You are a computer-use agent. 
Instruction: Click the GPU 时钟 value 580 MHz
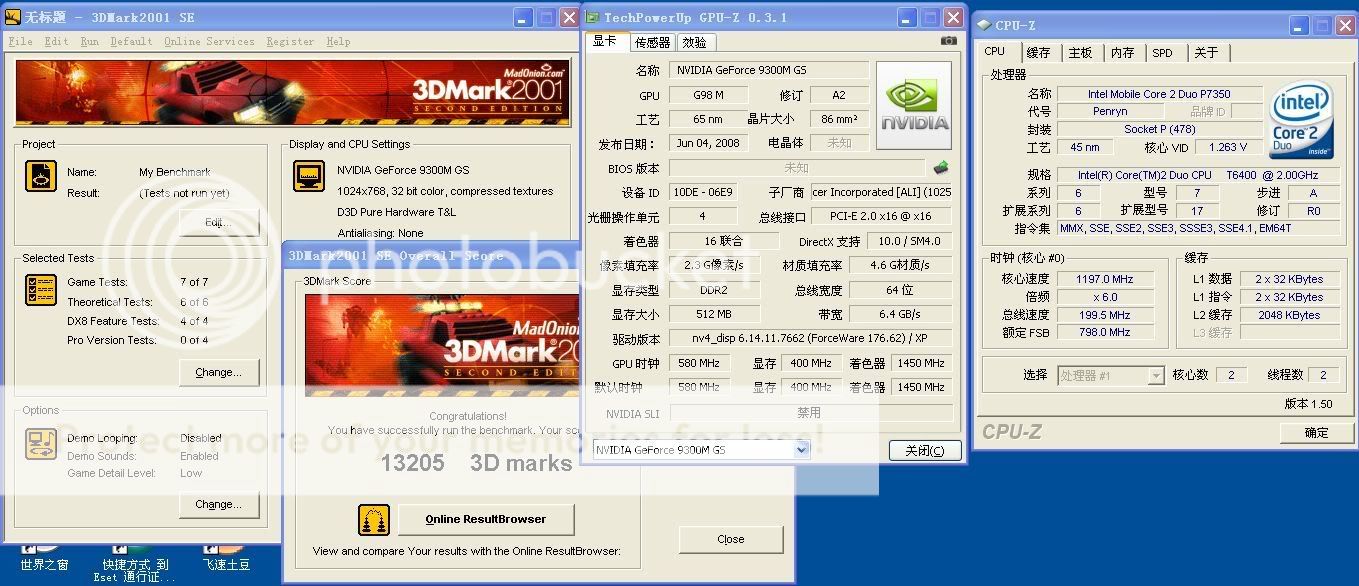(699, 363)
